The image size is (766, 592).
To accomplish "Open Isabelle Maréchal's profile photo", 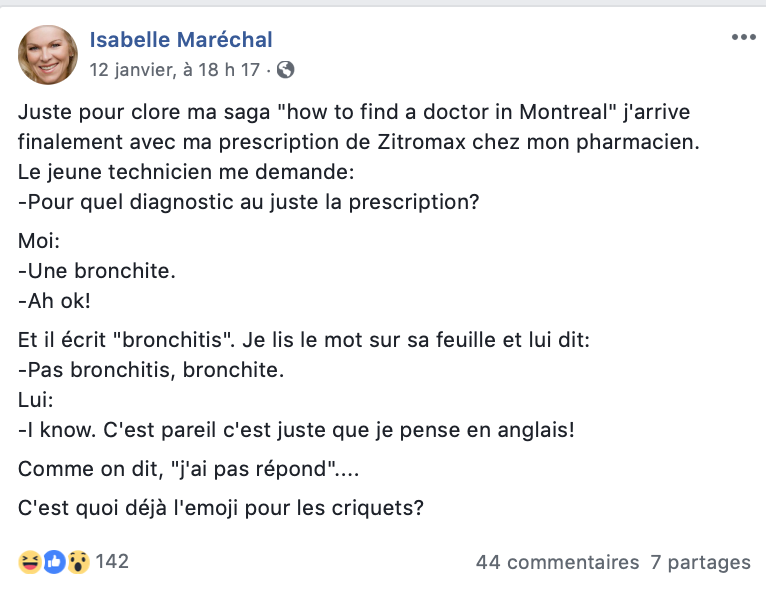I will (x=48, y=55).
